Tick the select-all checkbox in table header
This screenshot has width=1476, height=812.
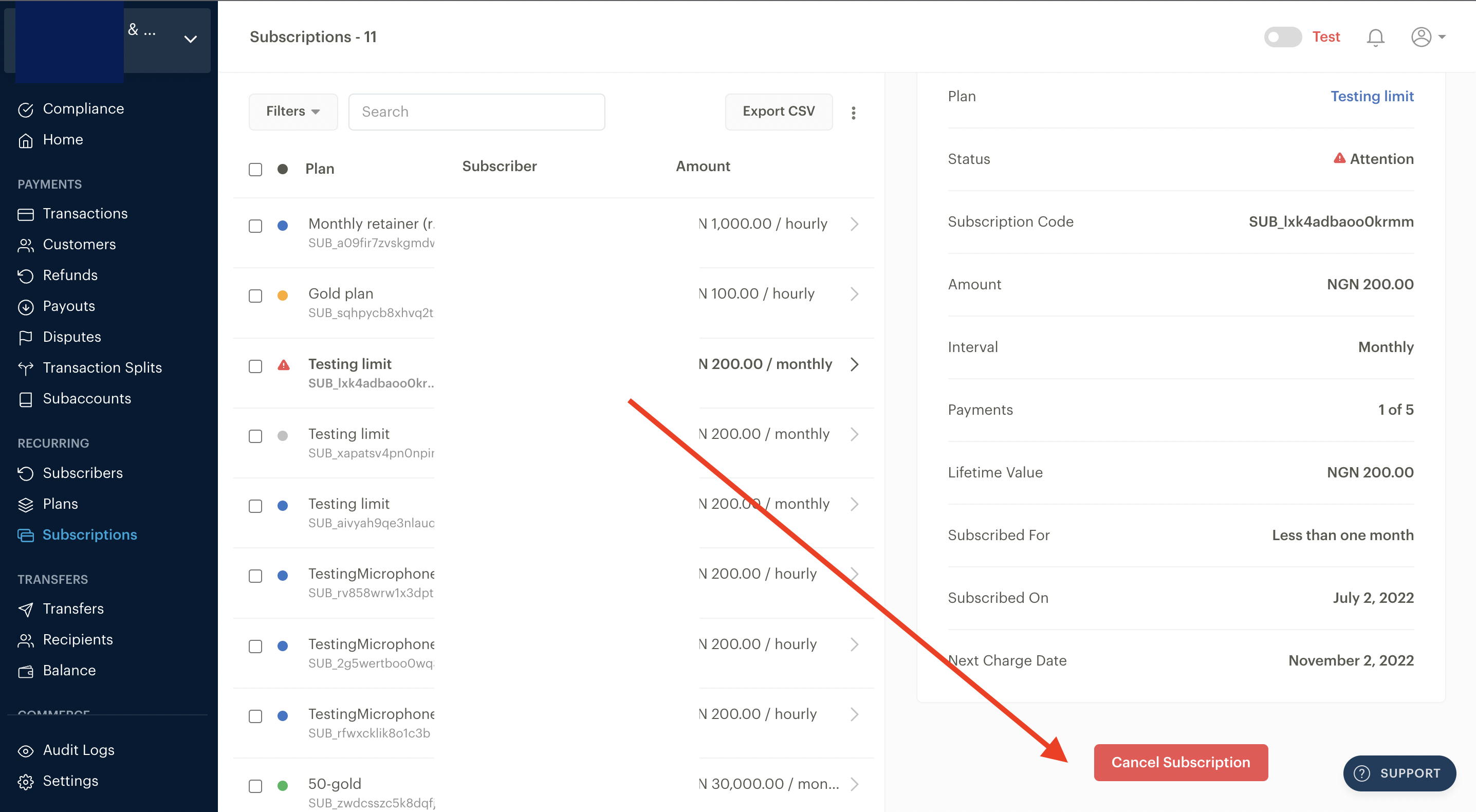[255, 170]
